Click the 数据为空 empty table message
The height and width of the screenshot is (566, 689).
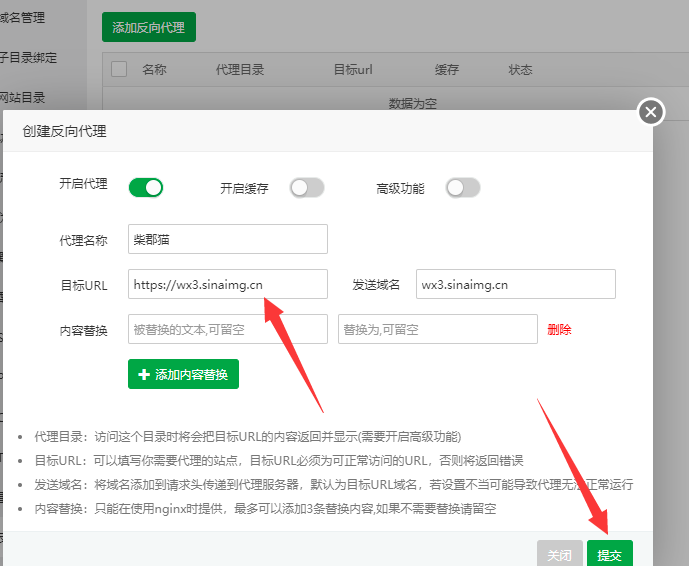point(412,103)
